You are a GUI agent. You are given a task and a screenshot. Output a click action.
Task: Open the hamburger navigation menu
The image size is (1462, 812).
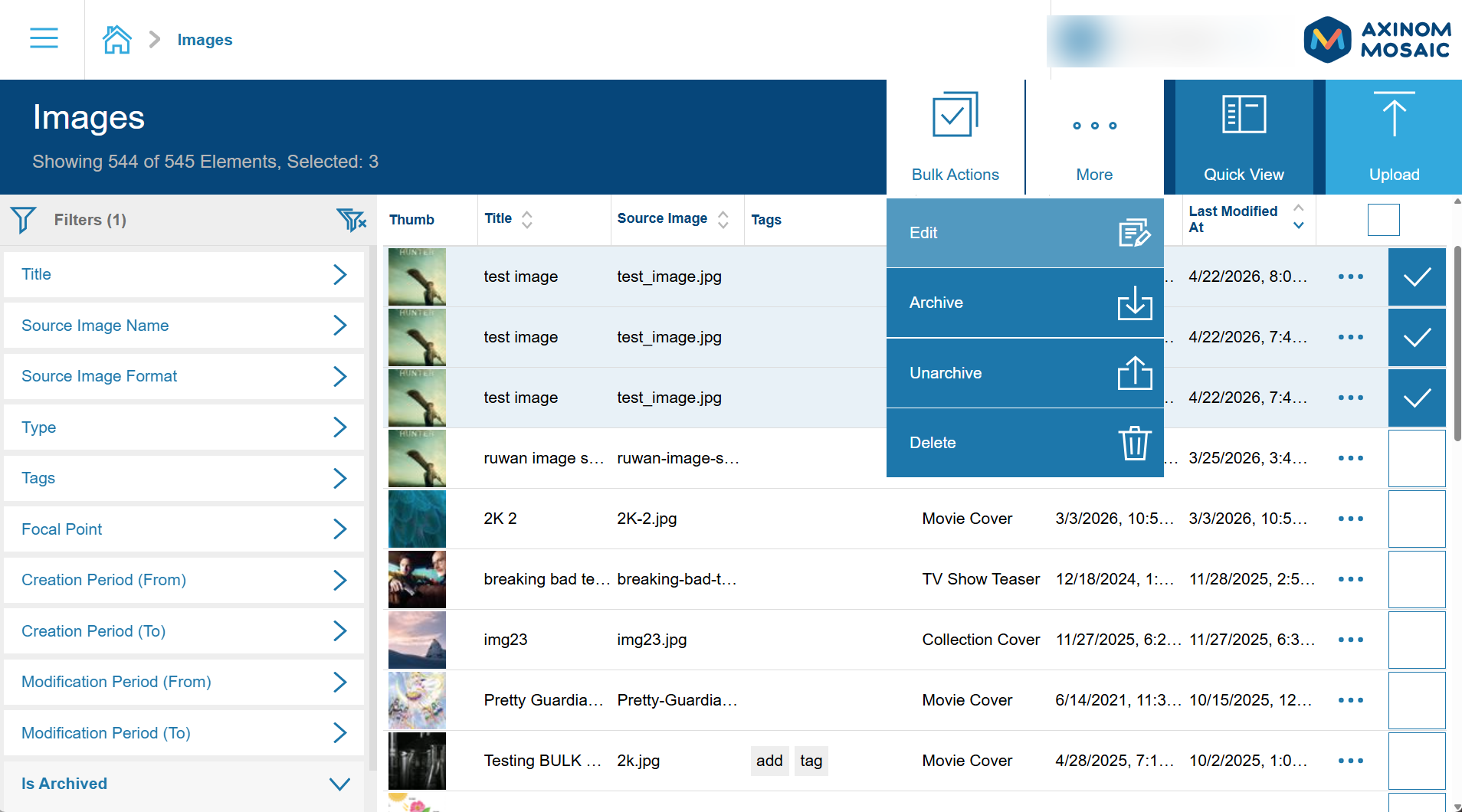click(44, 38)
